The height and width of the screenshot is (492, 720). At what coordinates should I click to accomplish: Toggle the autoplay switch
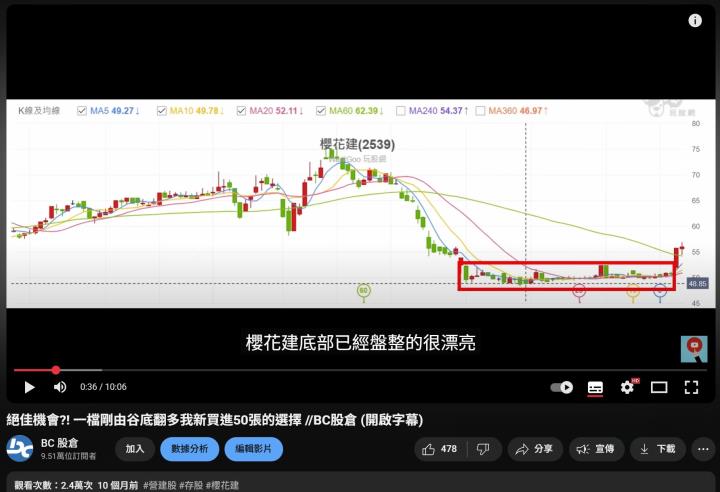[562, 387]
